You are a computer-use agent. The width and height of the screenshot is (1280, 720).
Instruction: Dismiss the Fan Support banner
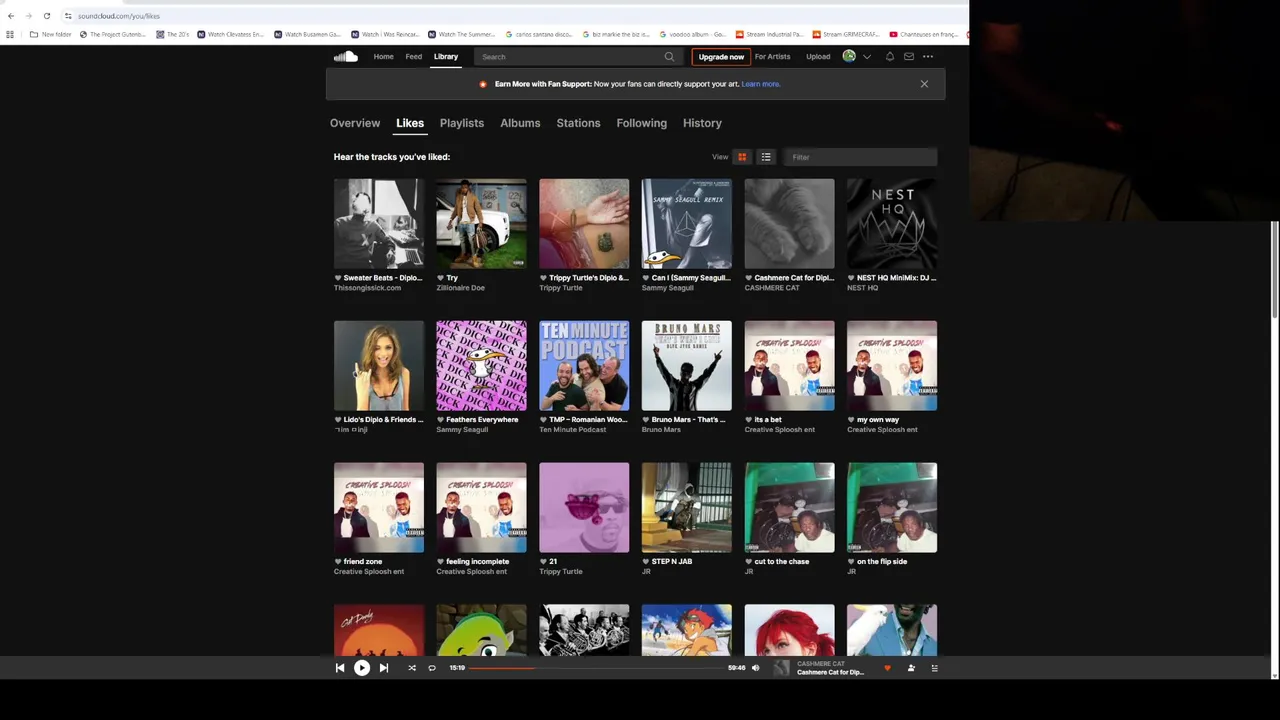(x=924, y=84)
